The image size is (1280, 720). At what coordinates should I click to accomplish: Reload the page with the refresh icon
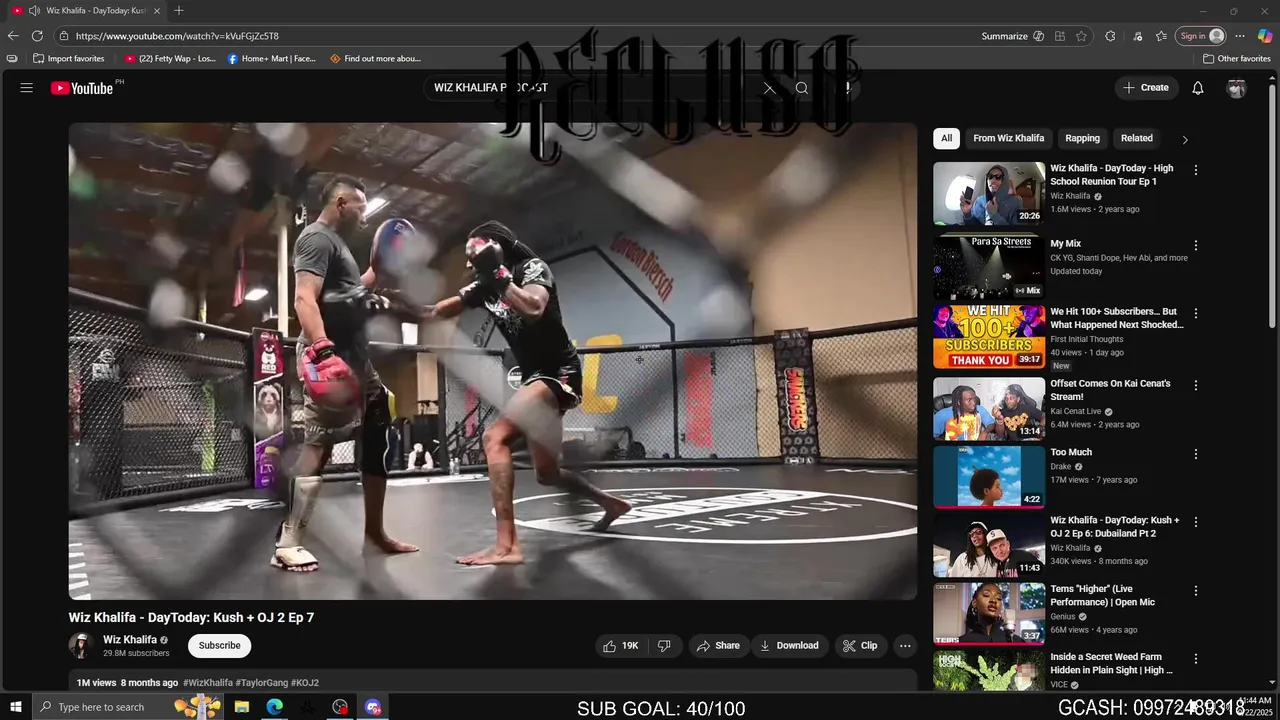pos(37,36)
